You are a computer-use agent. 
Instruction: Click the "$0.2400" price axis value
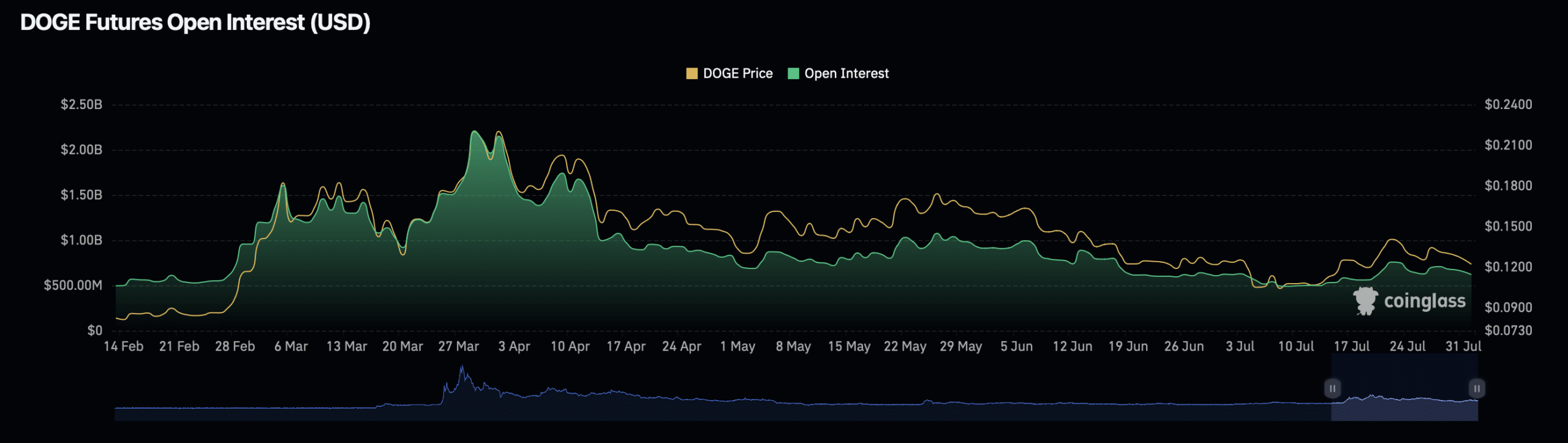(x=1509, y=105)
